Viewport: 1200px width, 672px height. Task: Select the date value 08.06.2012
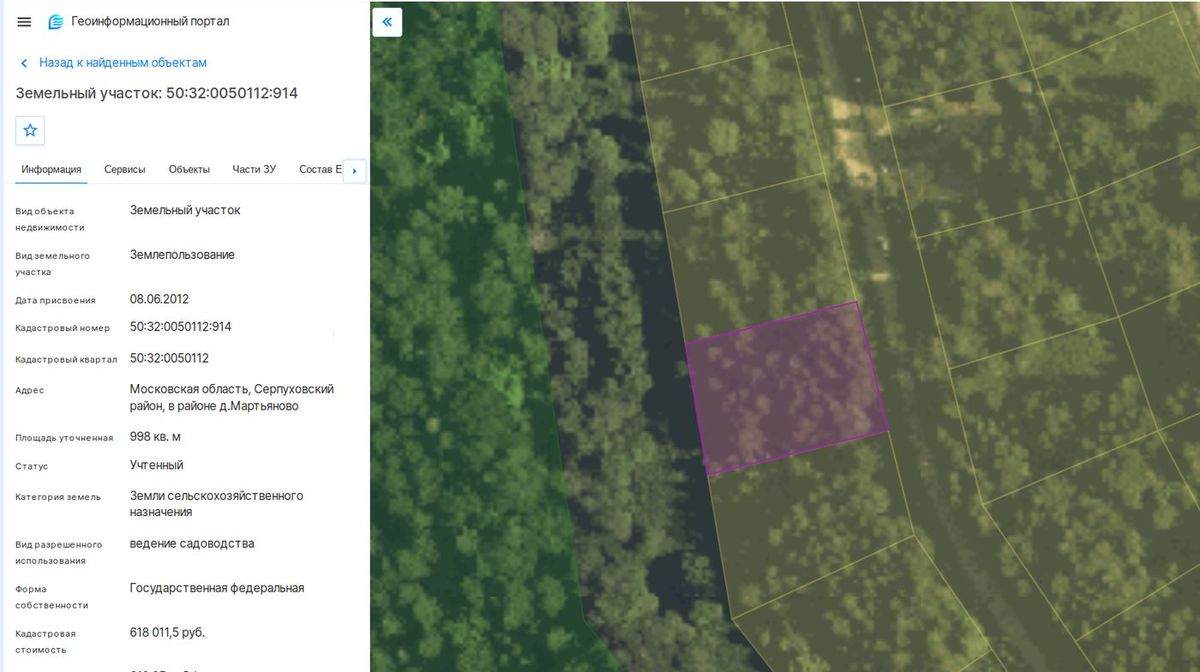[159, 299]
